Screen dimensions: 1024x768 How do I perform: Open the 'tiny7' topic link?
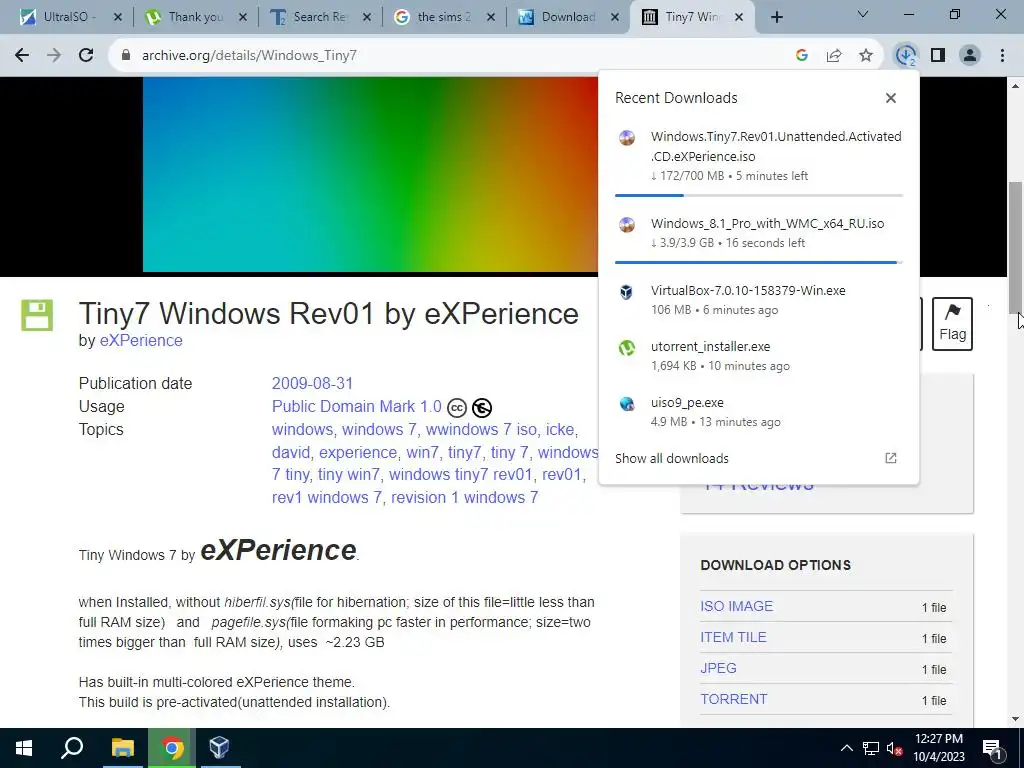[x=464, y=452]
